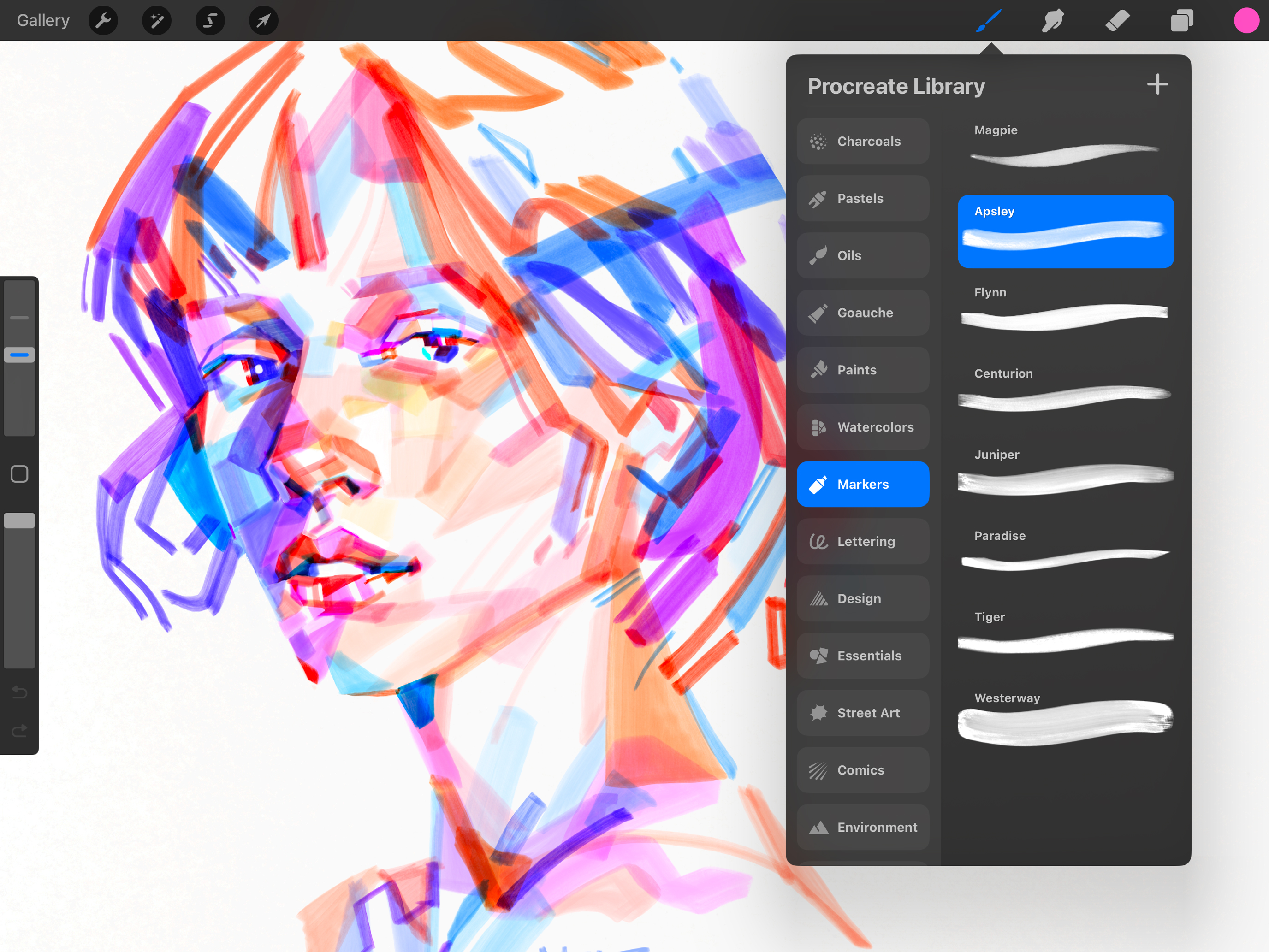Open the Oils brush set
The width and height of the screenshot is (1269, 952).
[x=863, y=256]
